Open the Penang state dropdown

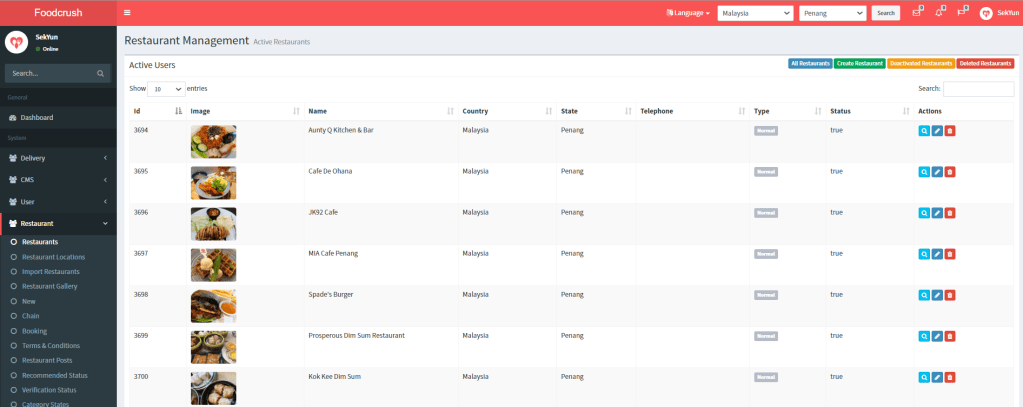[832, 13]
